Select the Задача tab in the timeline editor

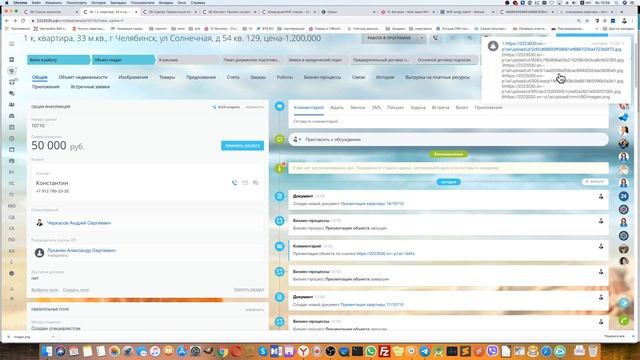[x=418, y=107]
